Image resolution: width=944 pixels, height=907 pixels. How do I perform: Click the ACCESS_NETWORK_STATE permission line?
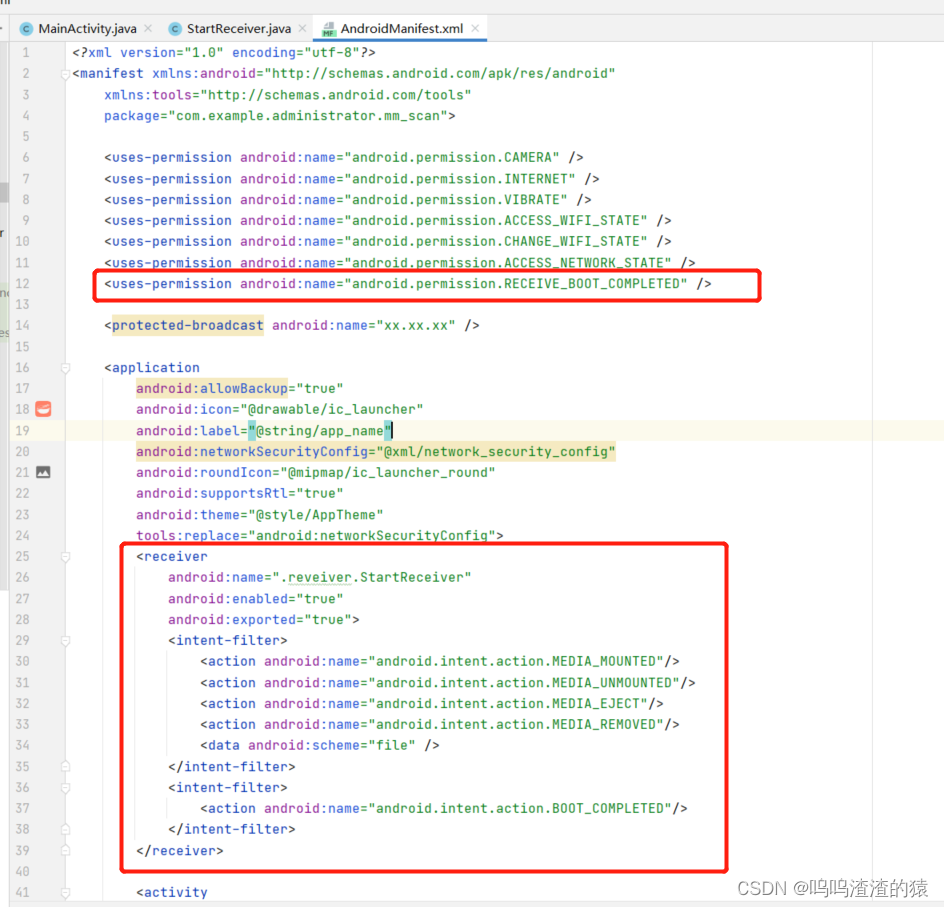click(x=400, y=263)
